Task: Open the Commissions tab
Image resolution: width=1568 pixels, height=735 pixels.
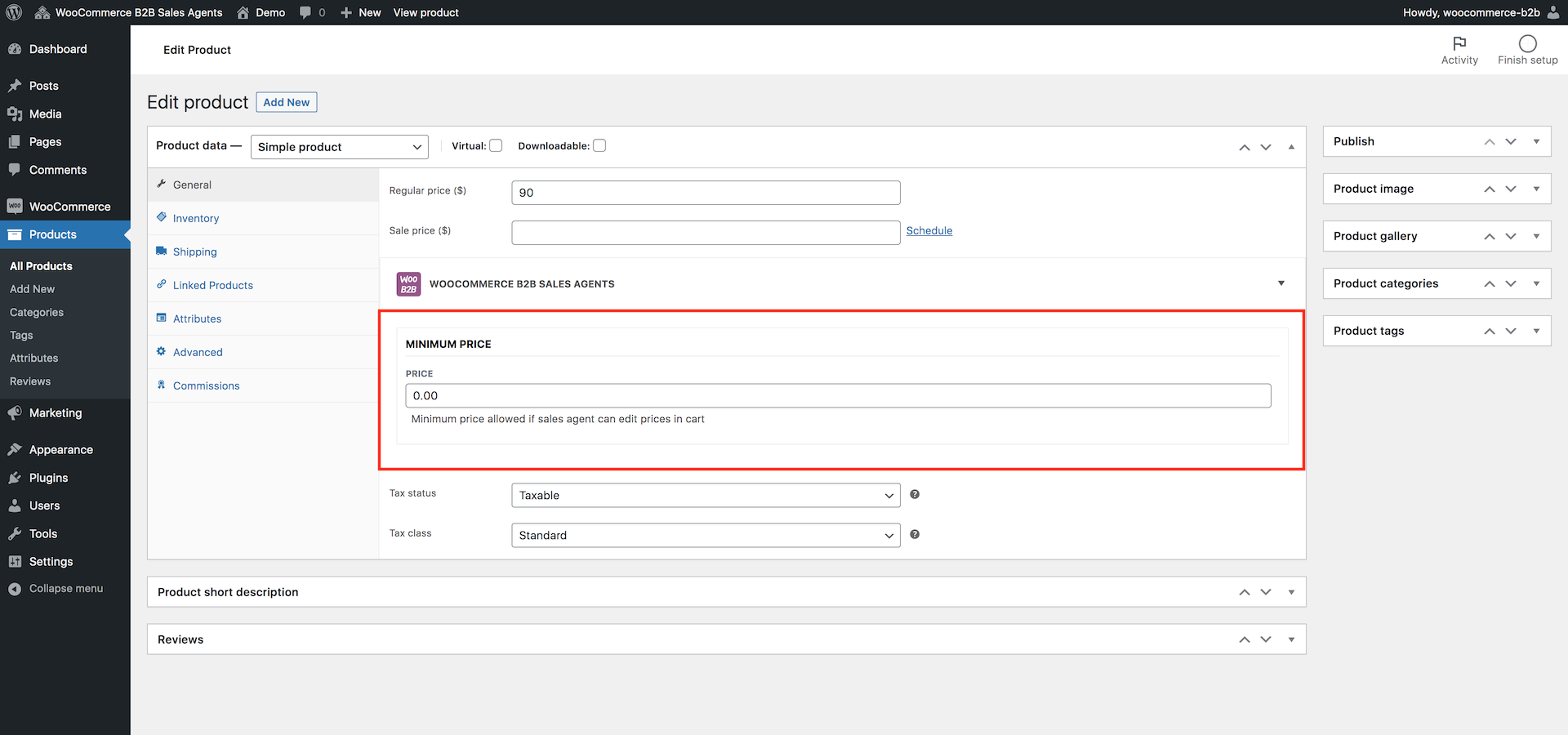Action: (x=206, y=386)
